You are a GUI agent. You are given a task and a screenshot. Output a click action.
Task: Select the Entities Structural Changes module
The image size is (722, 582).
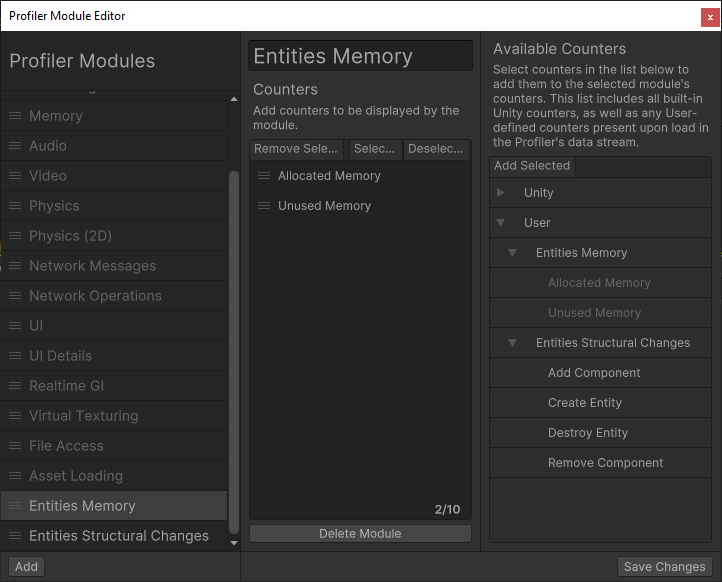click(114, 535)
